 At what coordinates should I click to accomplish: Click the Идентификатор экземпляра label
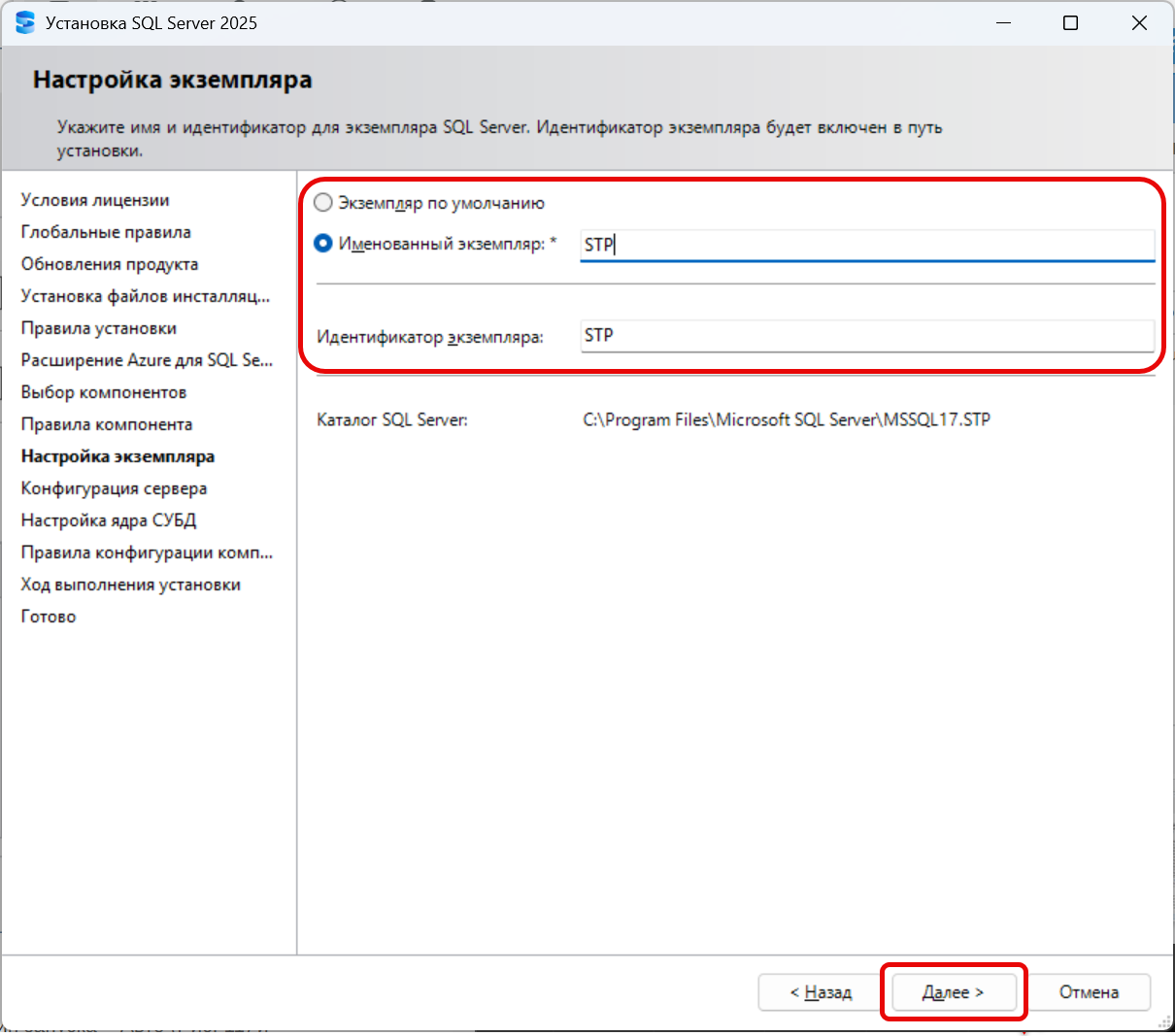pos(430,337)
